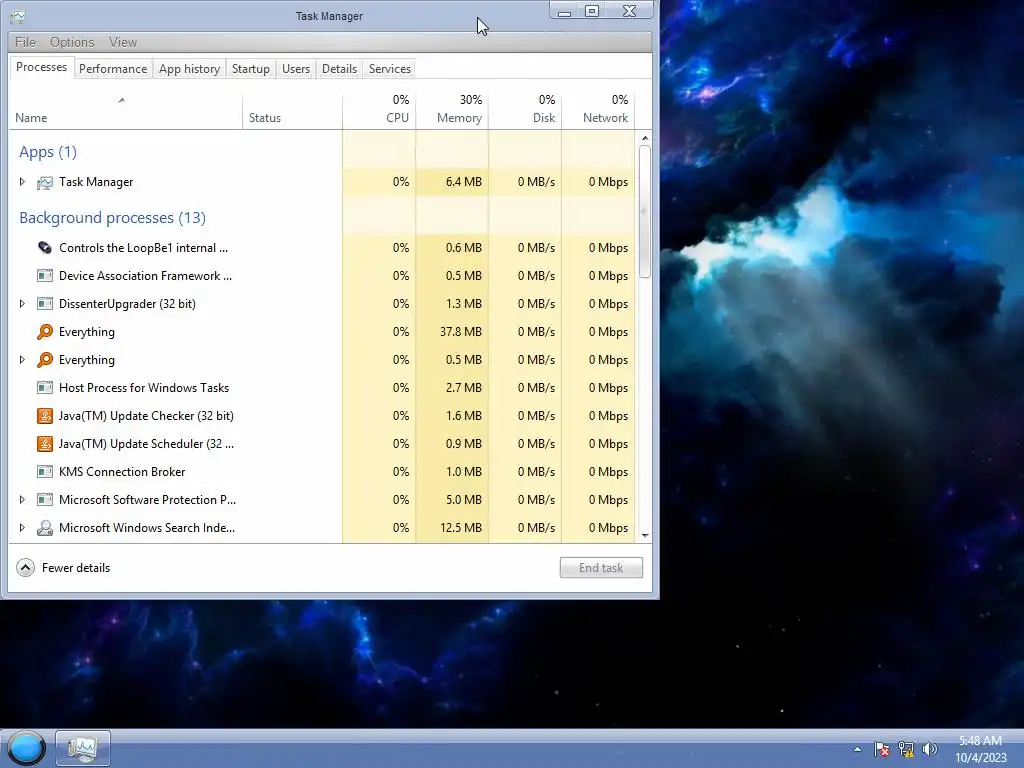Open the File menu
Image resolution: width=1024 pixels, height=768 pixels.
click(25, 42)
